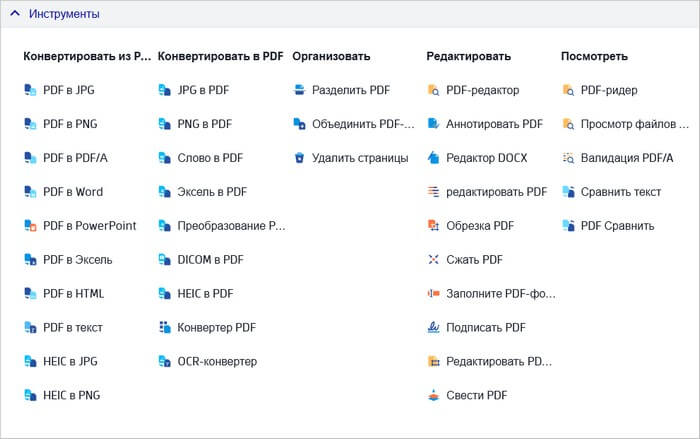Click the Заполните PDF-форму icon

click(x=433, y=294)
